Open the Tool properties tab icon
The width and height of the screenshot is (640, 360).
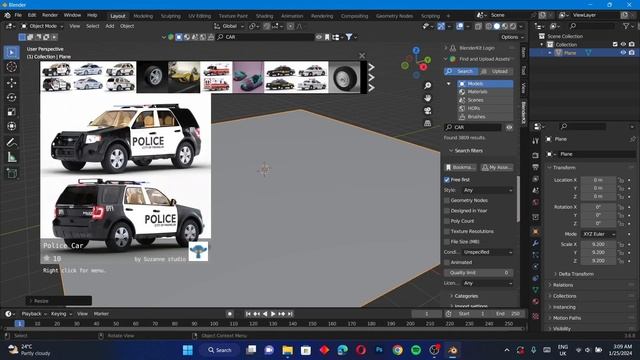pos(536,141)
